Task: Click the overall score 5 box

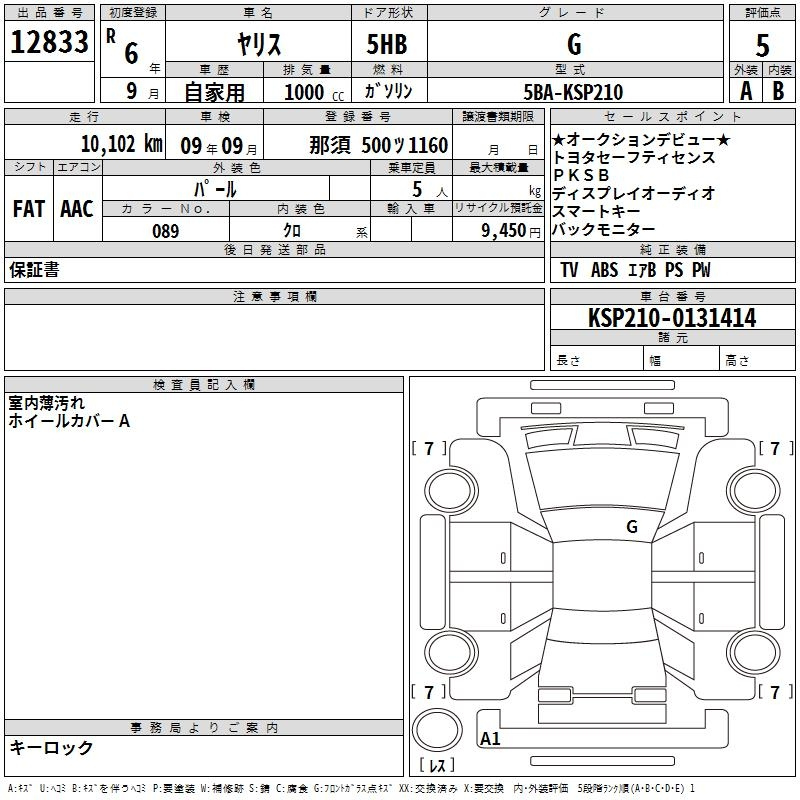Action: pos(762,44)
